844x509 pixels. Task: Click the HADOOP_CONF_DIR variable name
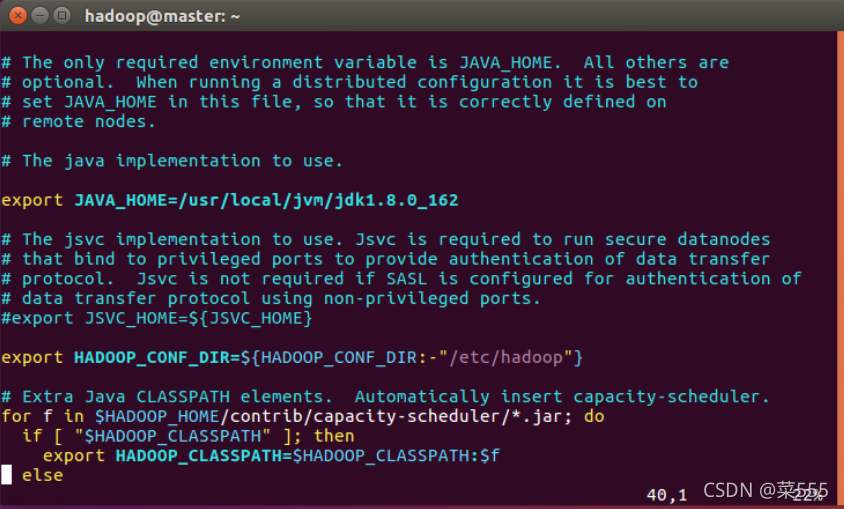pos(152,357)
